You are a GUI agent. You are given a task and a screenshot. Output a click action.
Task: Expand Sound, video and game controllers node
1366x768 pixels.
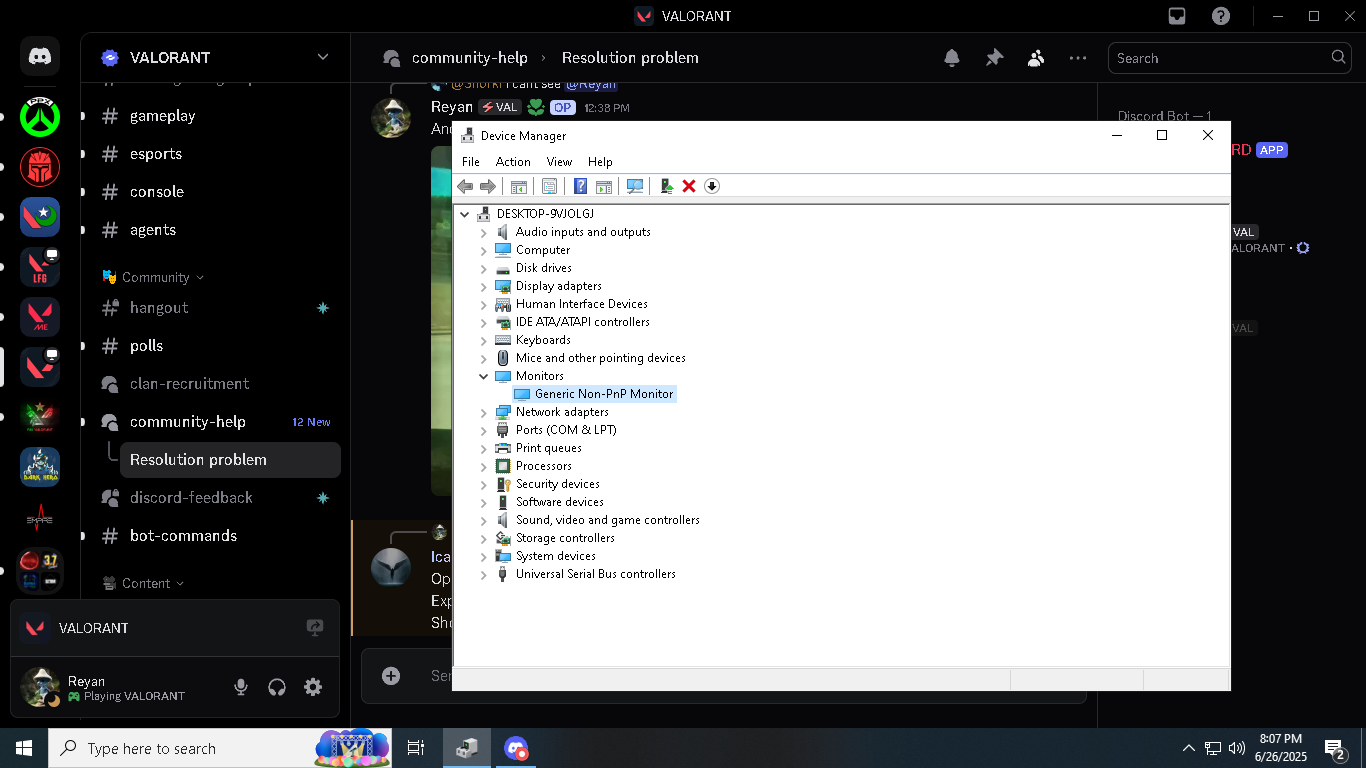484,520
